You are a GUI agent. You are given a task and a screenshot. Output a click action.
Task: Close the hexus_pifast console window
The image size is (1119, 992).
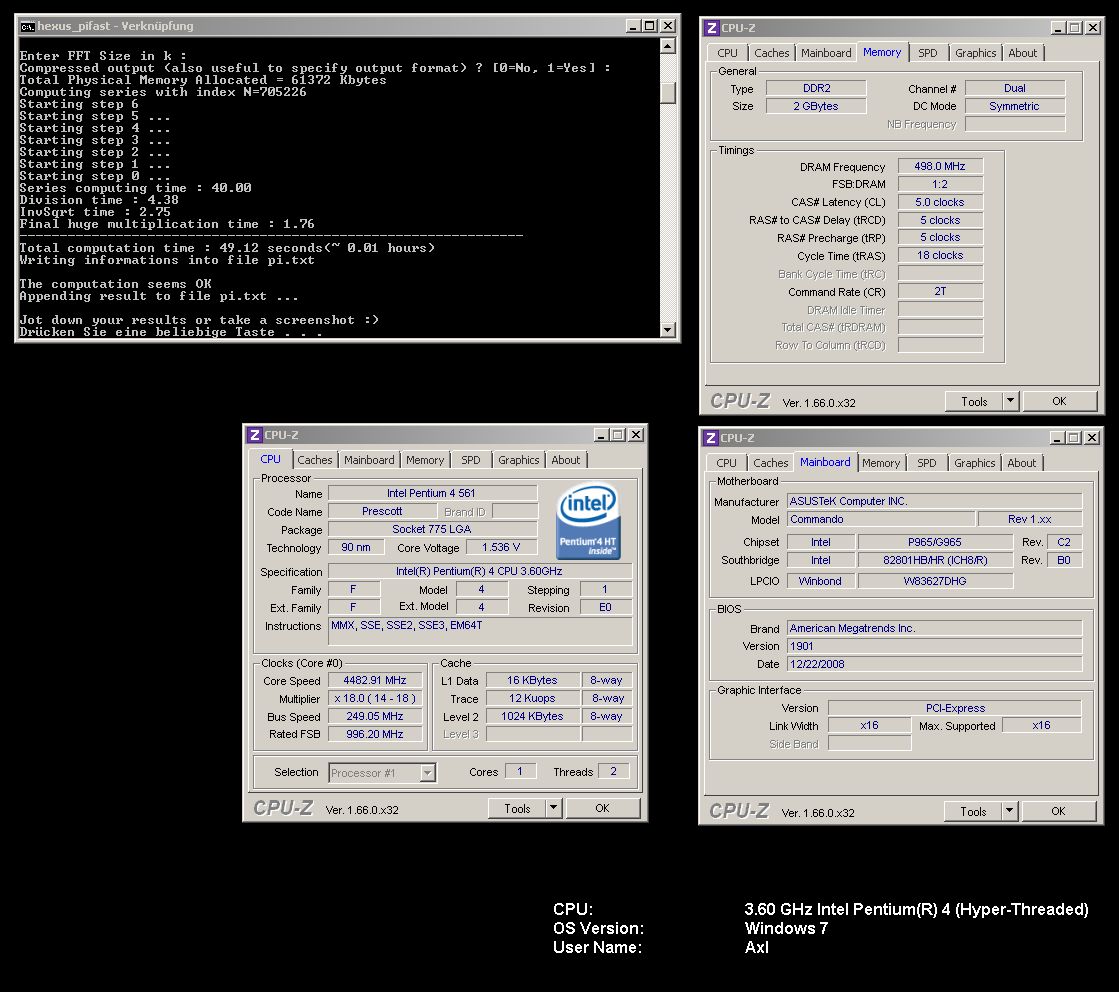pyautogui.click(x=667, y=26)
